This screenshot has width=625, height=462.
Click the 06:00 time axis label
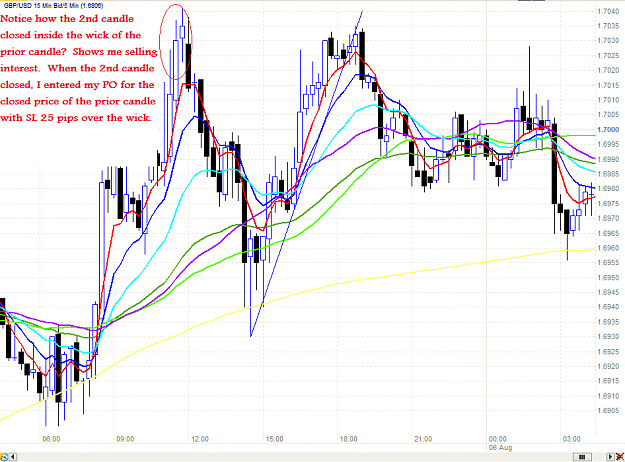coord(51,439)
